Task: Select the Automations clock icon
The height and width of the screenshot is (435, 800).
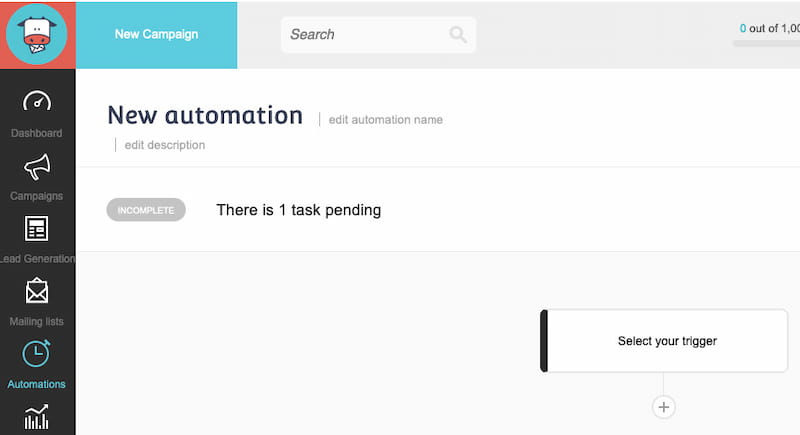Action: (37, 353)
